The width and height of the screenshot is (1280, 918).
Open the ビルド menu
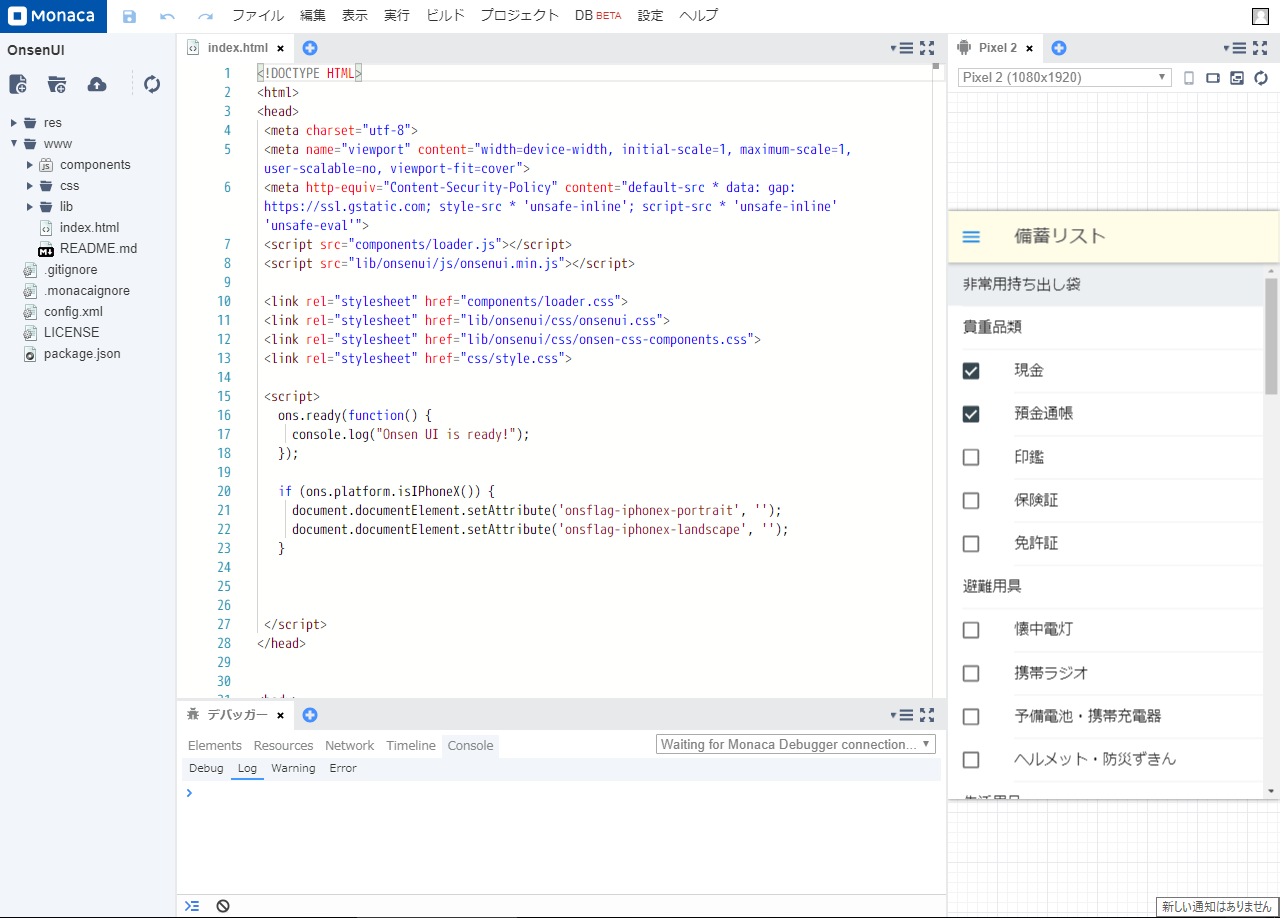tap(446, 16)
